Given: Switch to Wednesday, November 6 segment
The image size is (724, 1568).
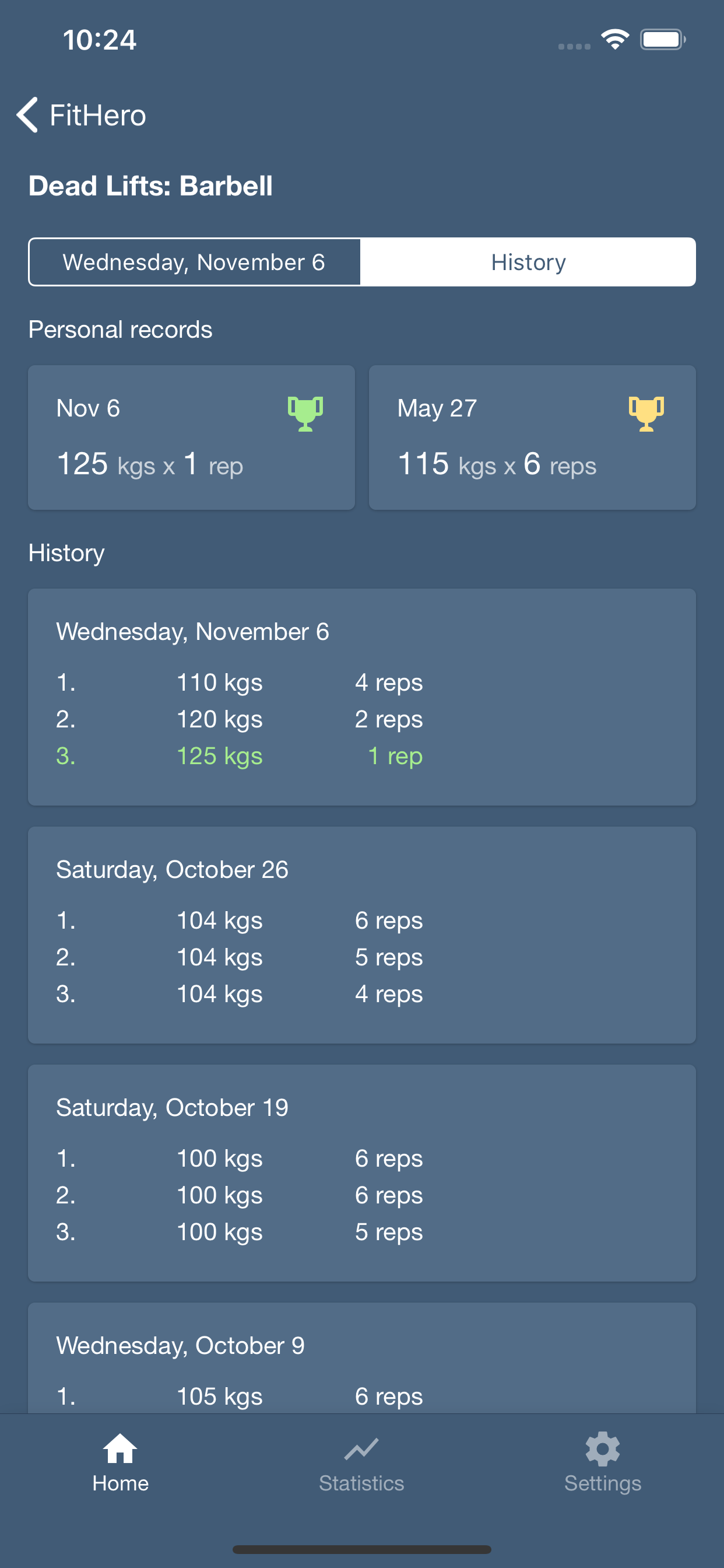Looking at the screenshot, I should (194, 262).
